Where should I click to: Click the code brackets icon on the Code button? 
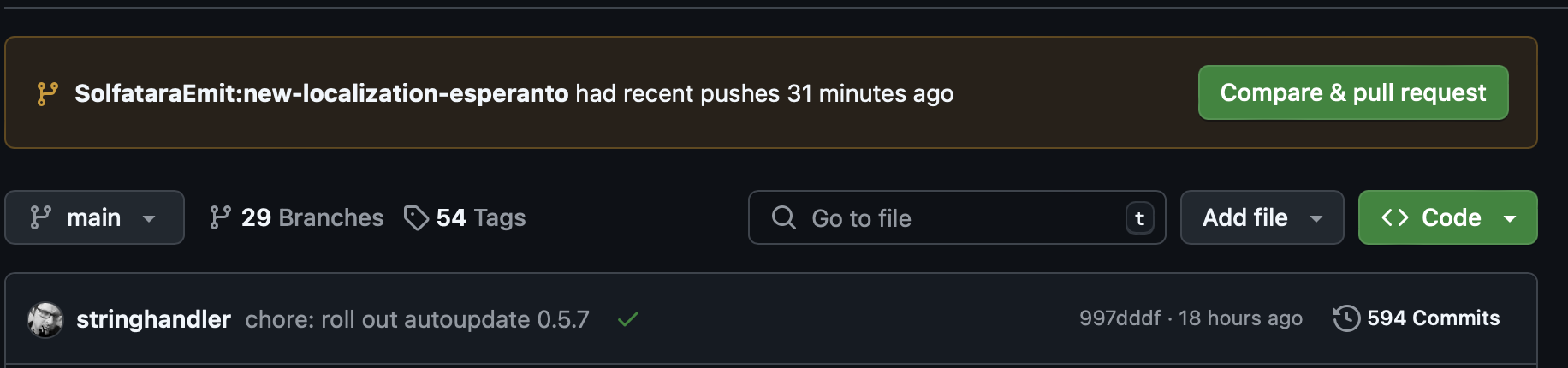tap(1395, 217)
